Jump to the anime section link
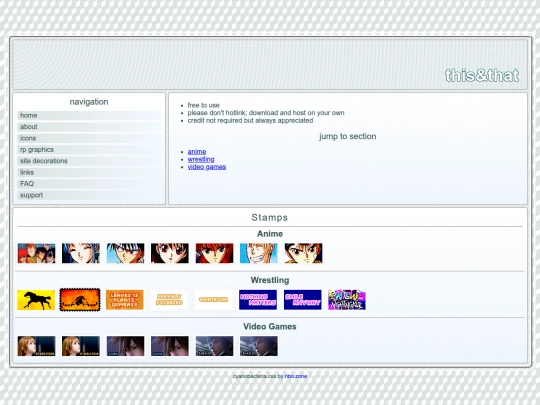This screenshot has height=405, width=540. pyautogui.click(x=197, y=152)
